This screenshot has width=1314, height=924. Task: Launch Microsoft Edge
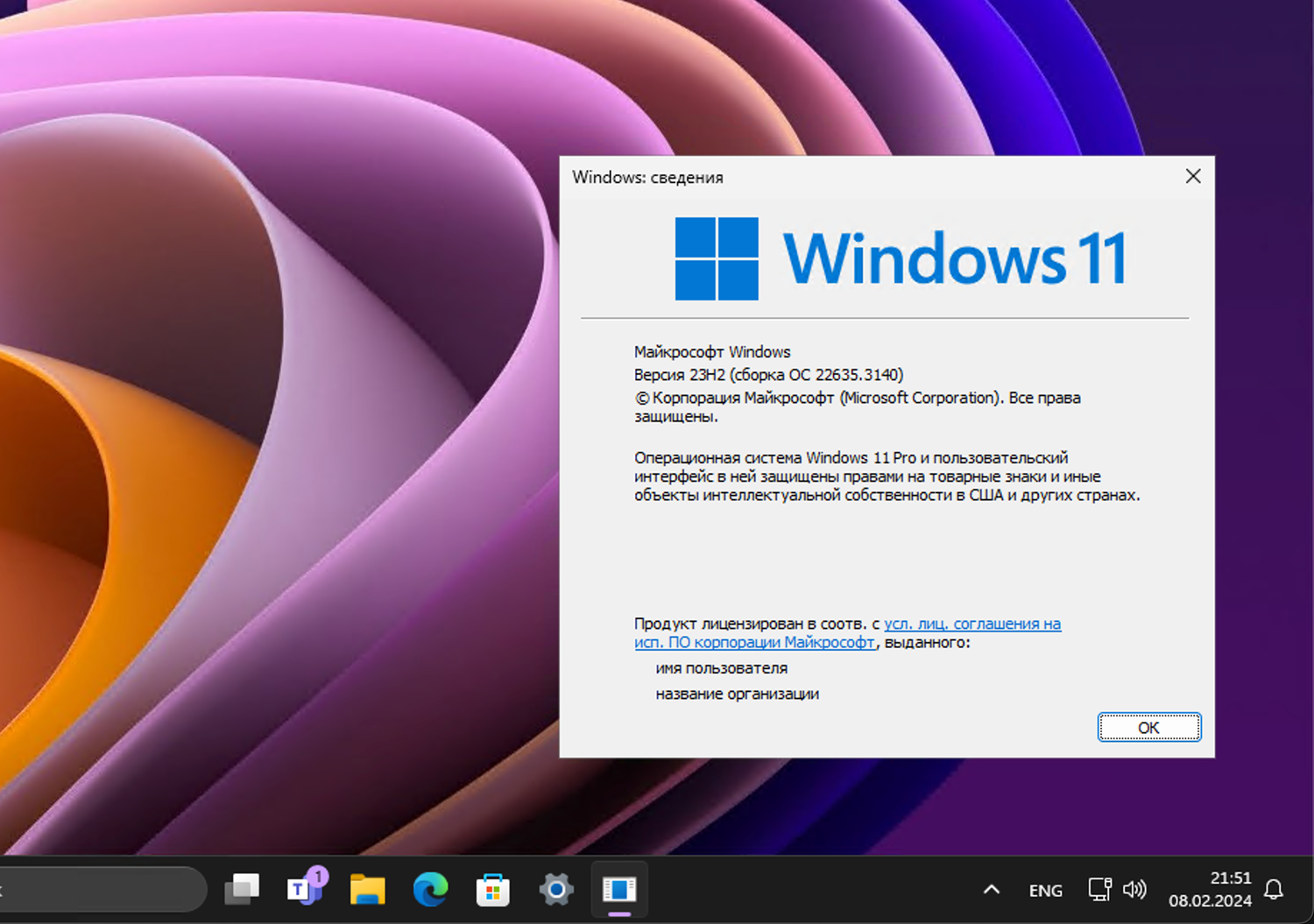[430, 889]
